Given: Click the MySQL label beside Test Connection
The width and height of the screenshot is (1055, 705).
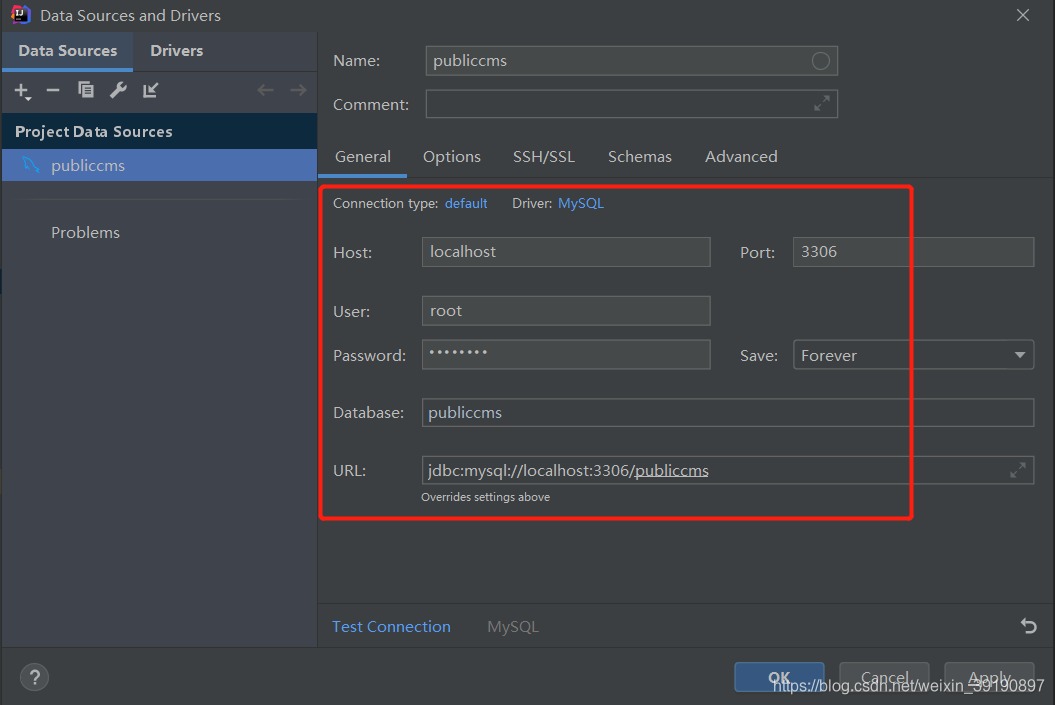Looking at the screenshot, I should pyautogui.click(x=513, y=627).
